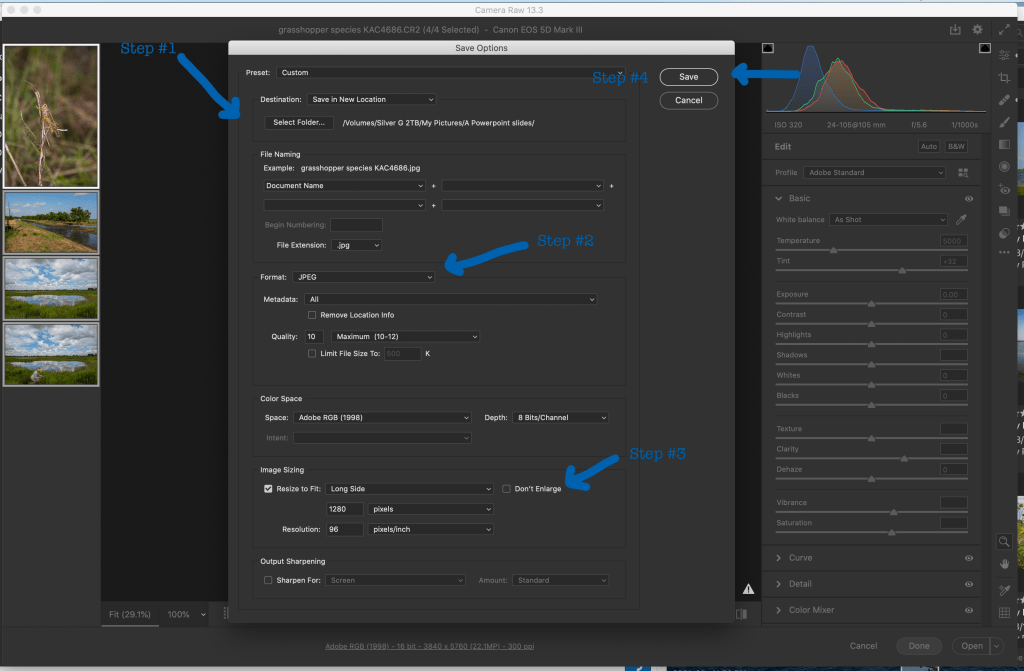The image size is (1024, 671).
Task: Open the Color Space dropdown
Action: (381, 418)
